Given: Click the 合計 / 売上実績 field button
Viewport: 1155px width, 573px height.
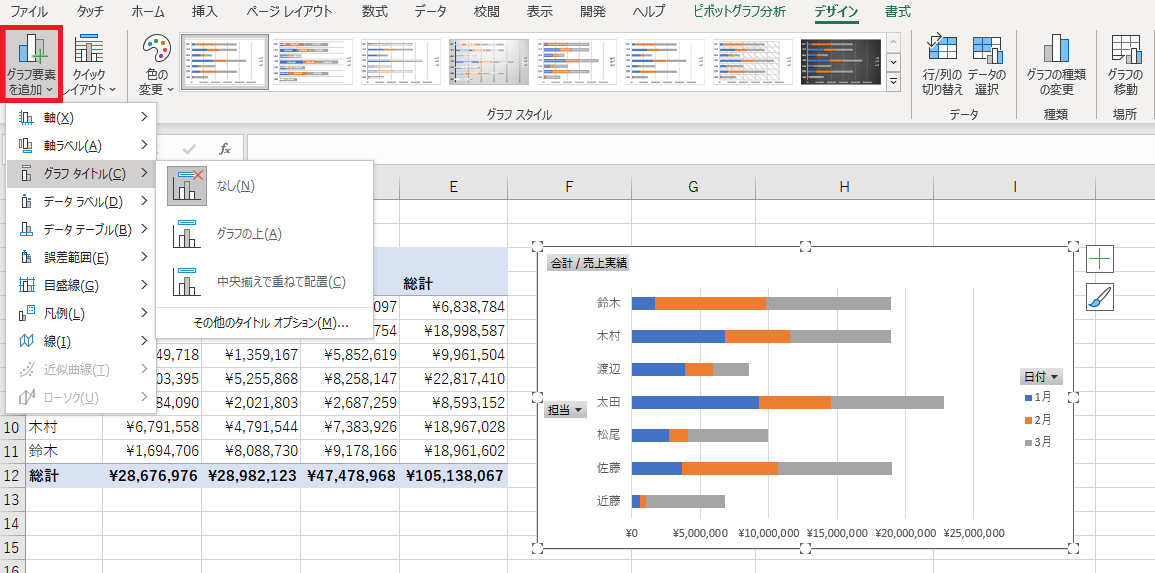Looking at the screenshot, I should 588,264.
